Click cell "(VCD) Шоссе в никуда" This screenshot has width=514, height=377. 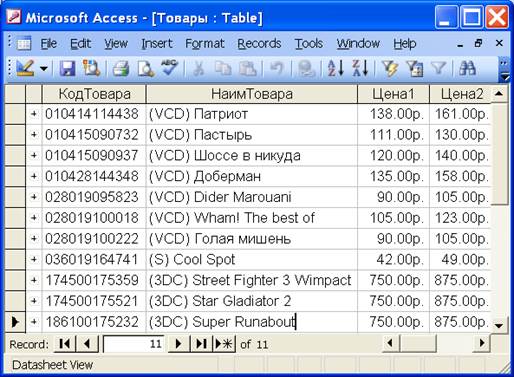point(252,155)
